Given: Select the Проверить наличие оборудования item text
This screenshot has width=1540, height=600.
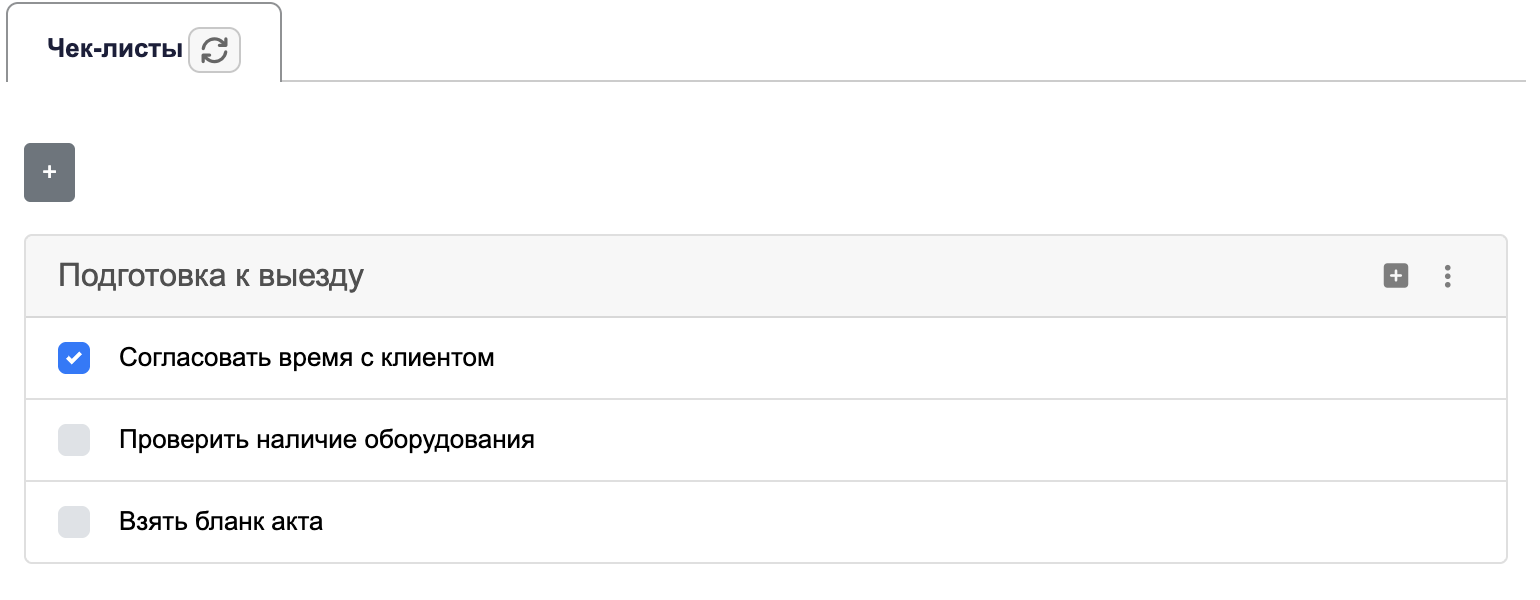Looking at the screenshot, I should tap(327, 440).
